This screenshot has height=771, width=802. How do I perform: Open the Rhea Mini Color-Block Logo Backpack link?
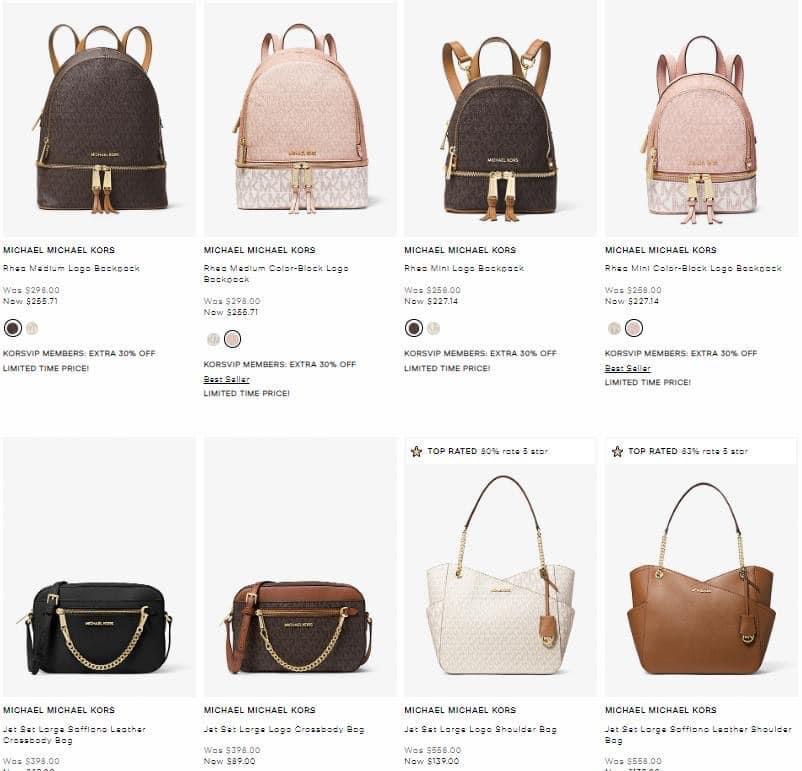(x=693, y=268)
